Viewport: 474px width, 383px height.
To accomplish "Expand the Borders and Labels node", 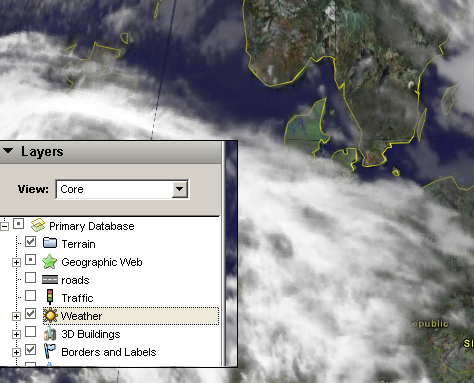I will click(x=16, y=352).
